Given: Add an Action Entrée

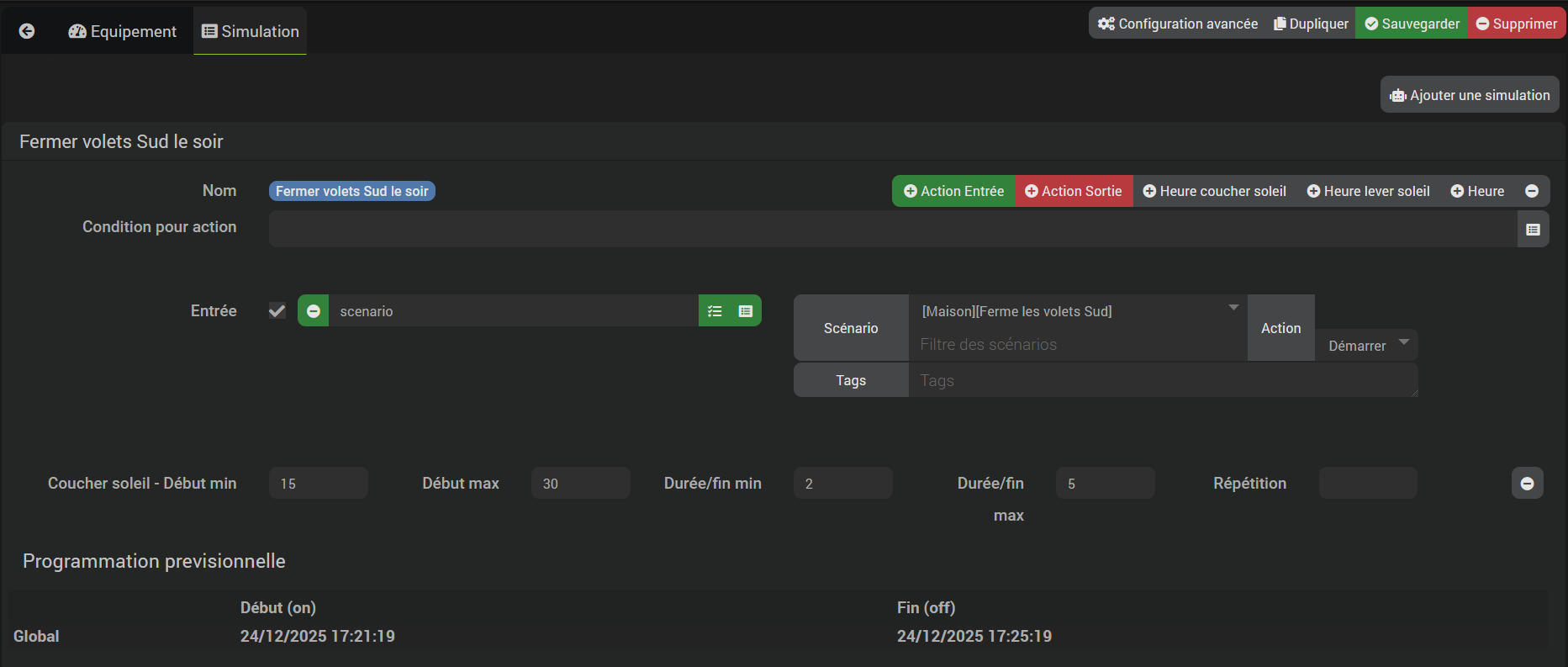Looking at the screenshot, I should [x=953, y=191].
